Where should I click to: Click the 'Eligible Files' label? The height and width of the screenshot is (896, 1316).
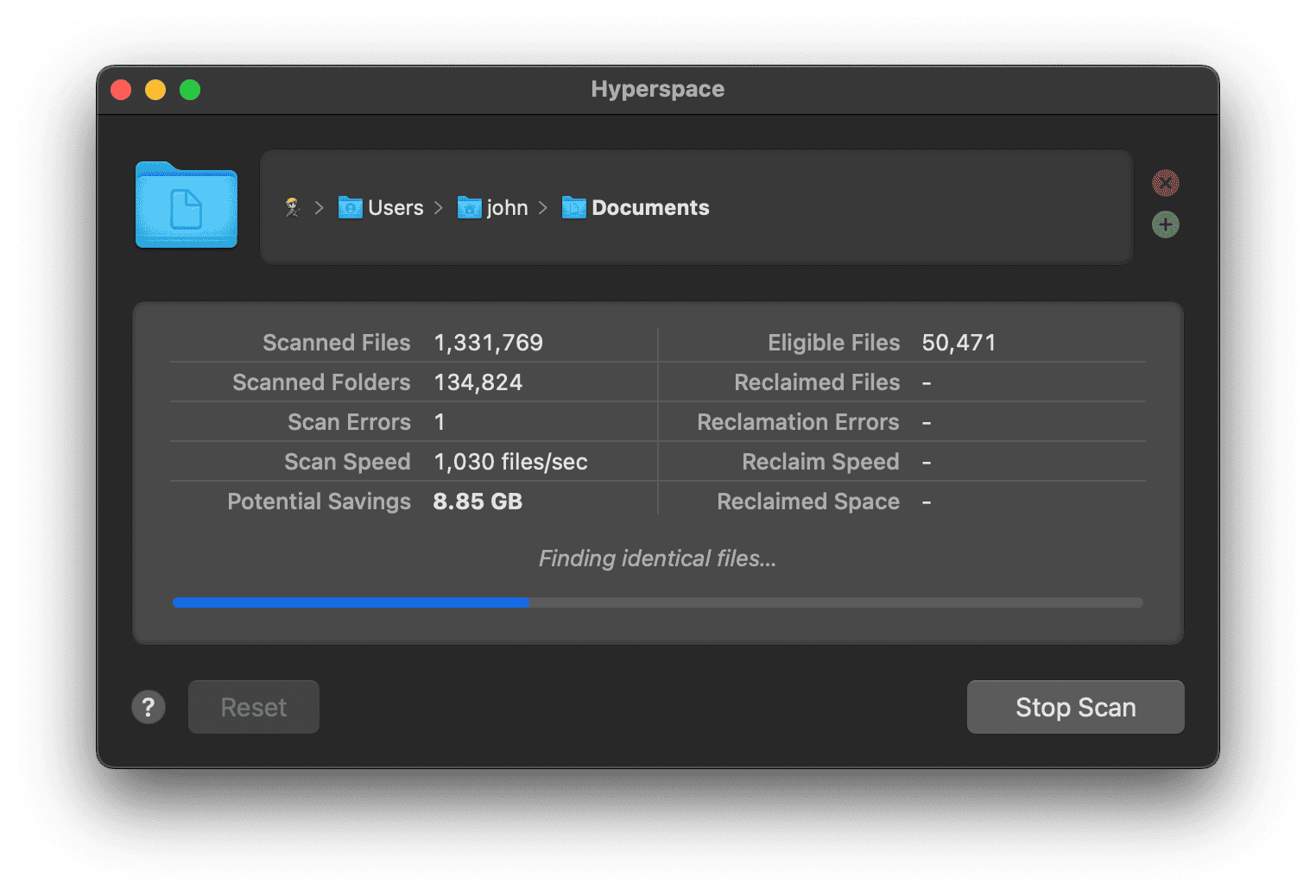click(x=833, y=343)
